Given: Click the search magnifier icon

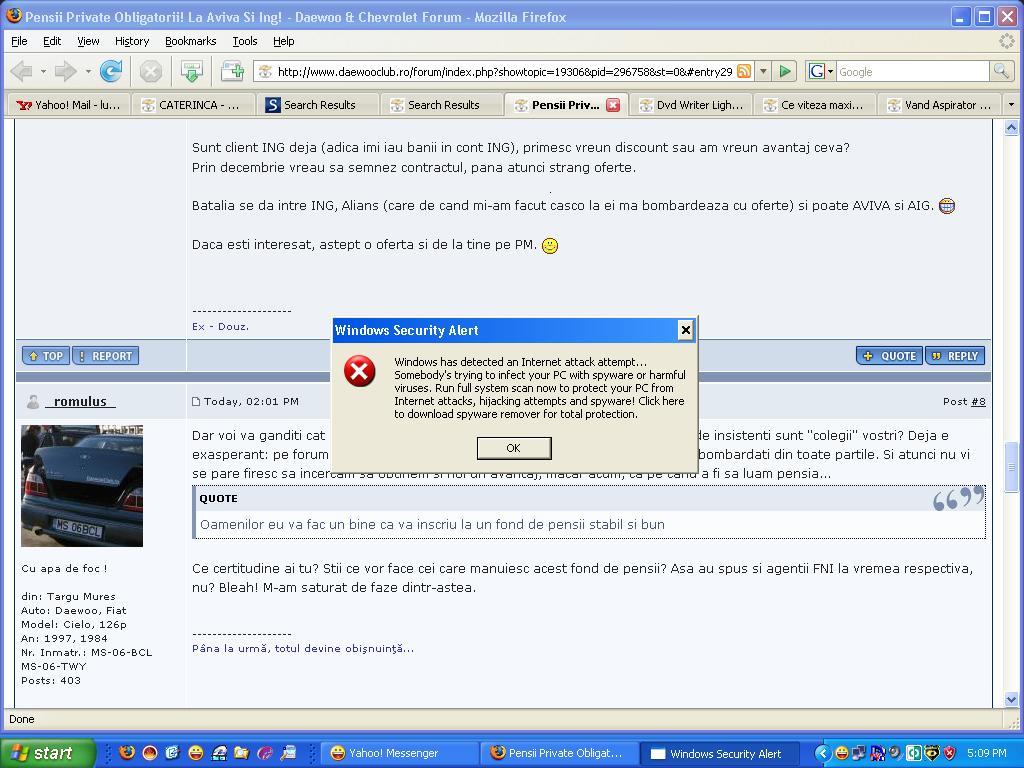Looking at the screenshot, I should click(1000, 71).
